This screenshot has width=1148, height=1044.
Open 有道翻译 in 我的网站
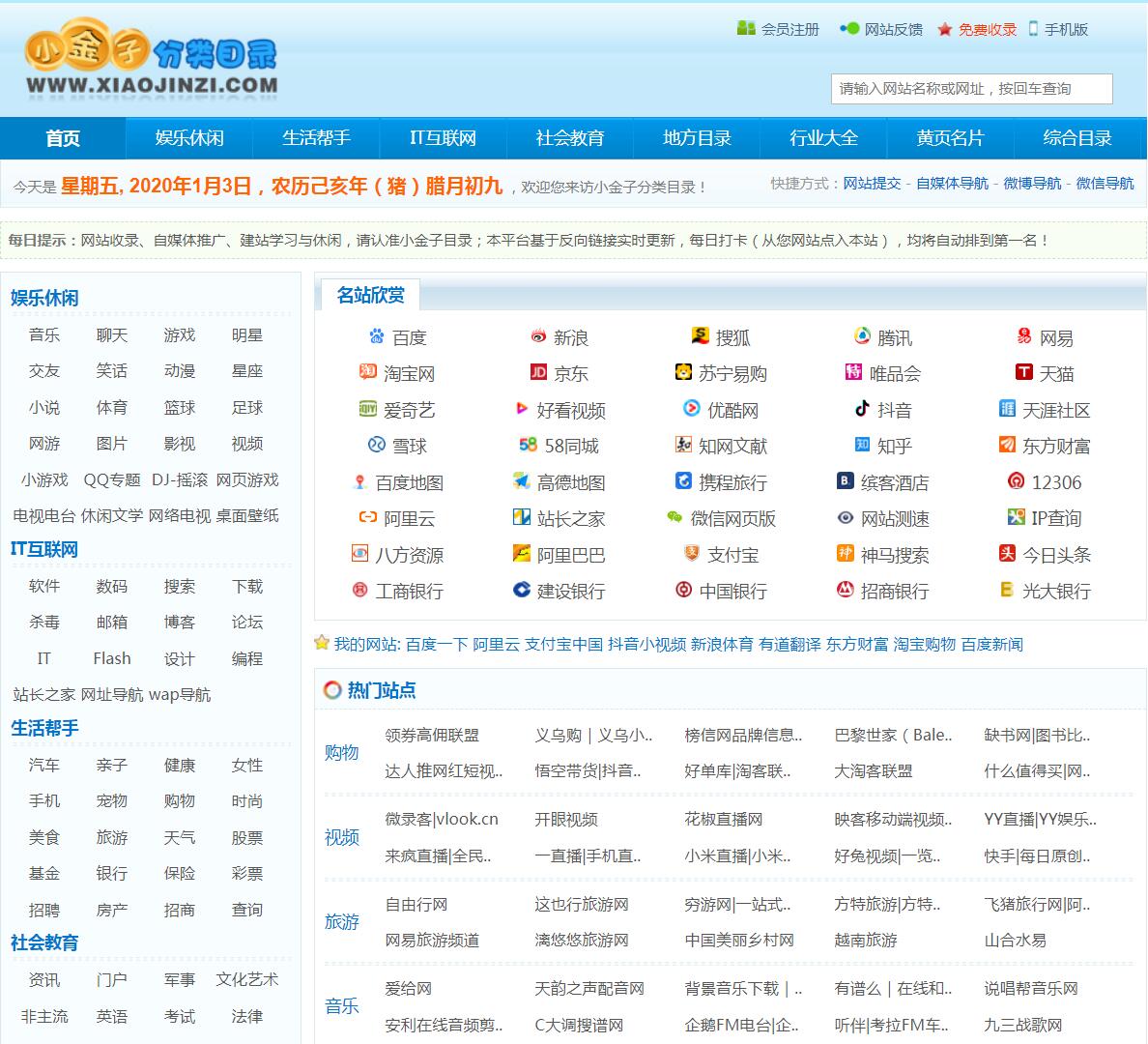[x=789, y=644]
